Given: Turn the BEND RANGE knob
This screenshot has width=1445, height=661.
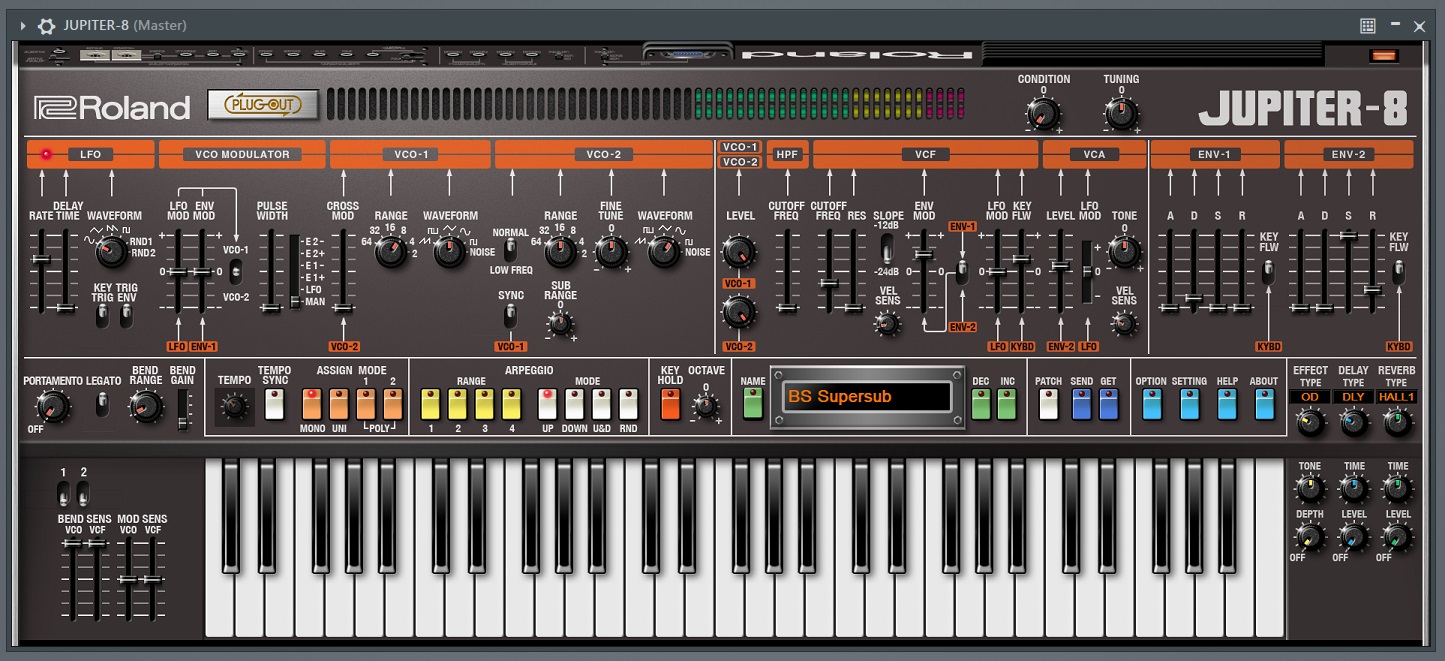Looking at the screenshot, I should coord(146,405).
